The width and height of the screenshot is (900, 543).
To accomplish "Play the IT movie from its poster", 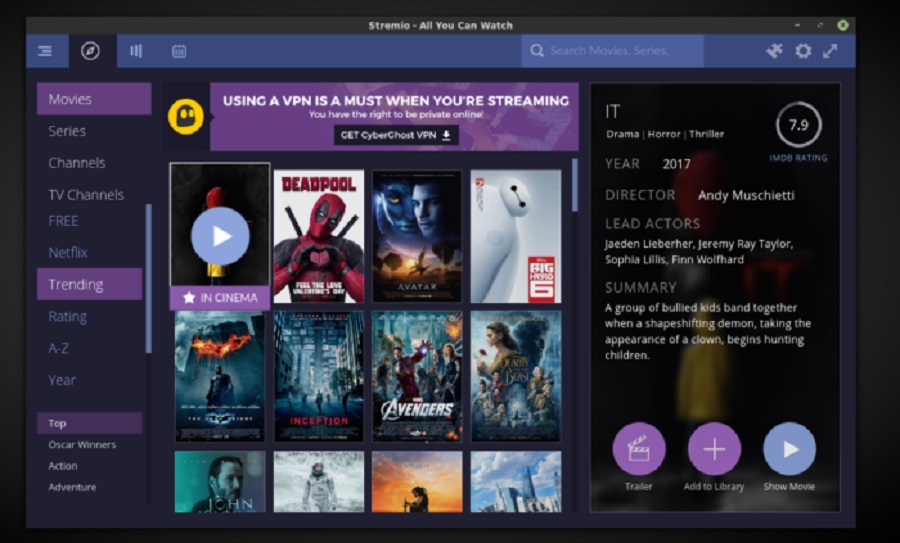I will click(220, 236).
